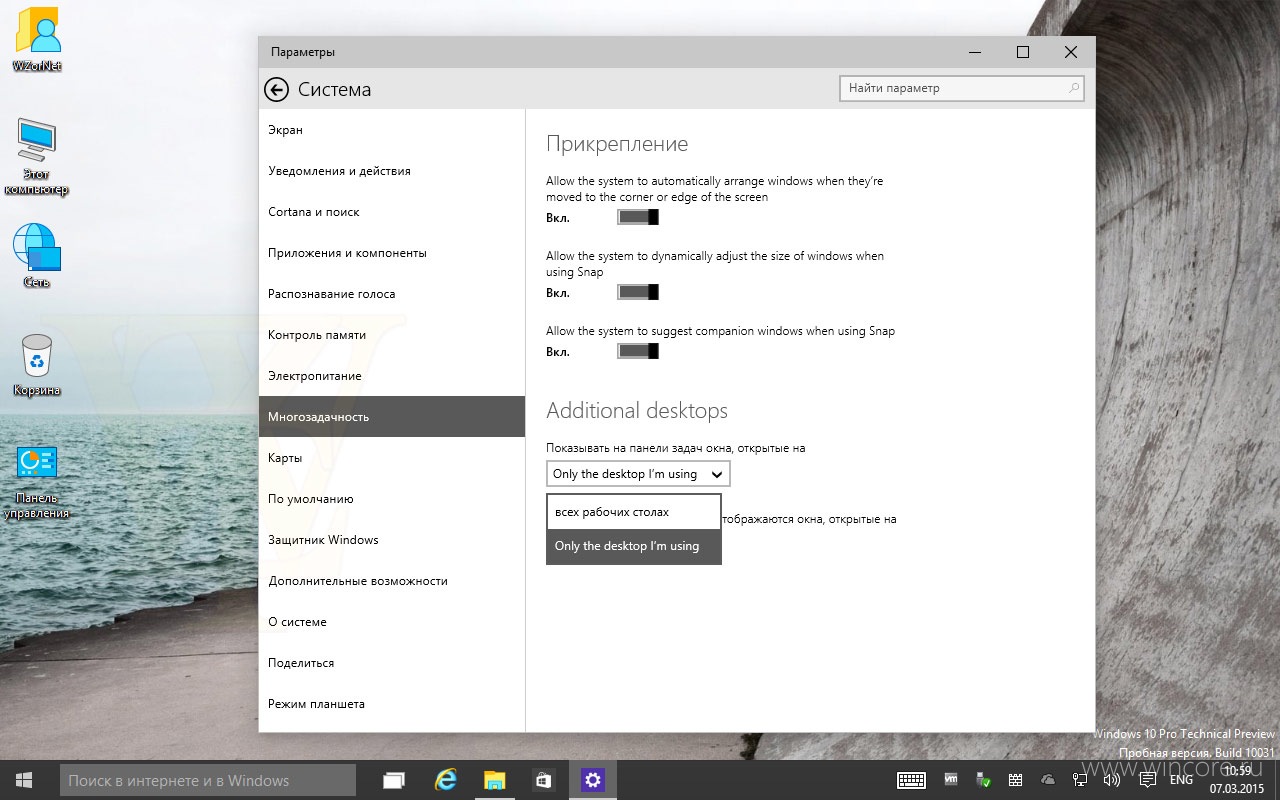Go back using the Система back arrow
The width and height of the screenshot is (1280, 800).
[276, 89]
